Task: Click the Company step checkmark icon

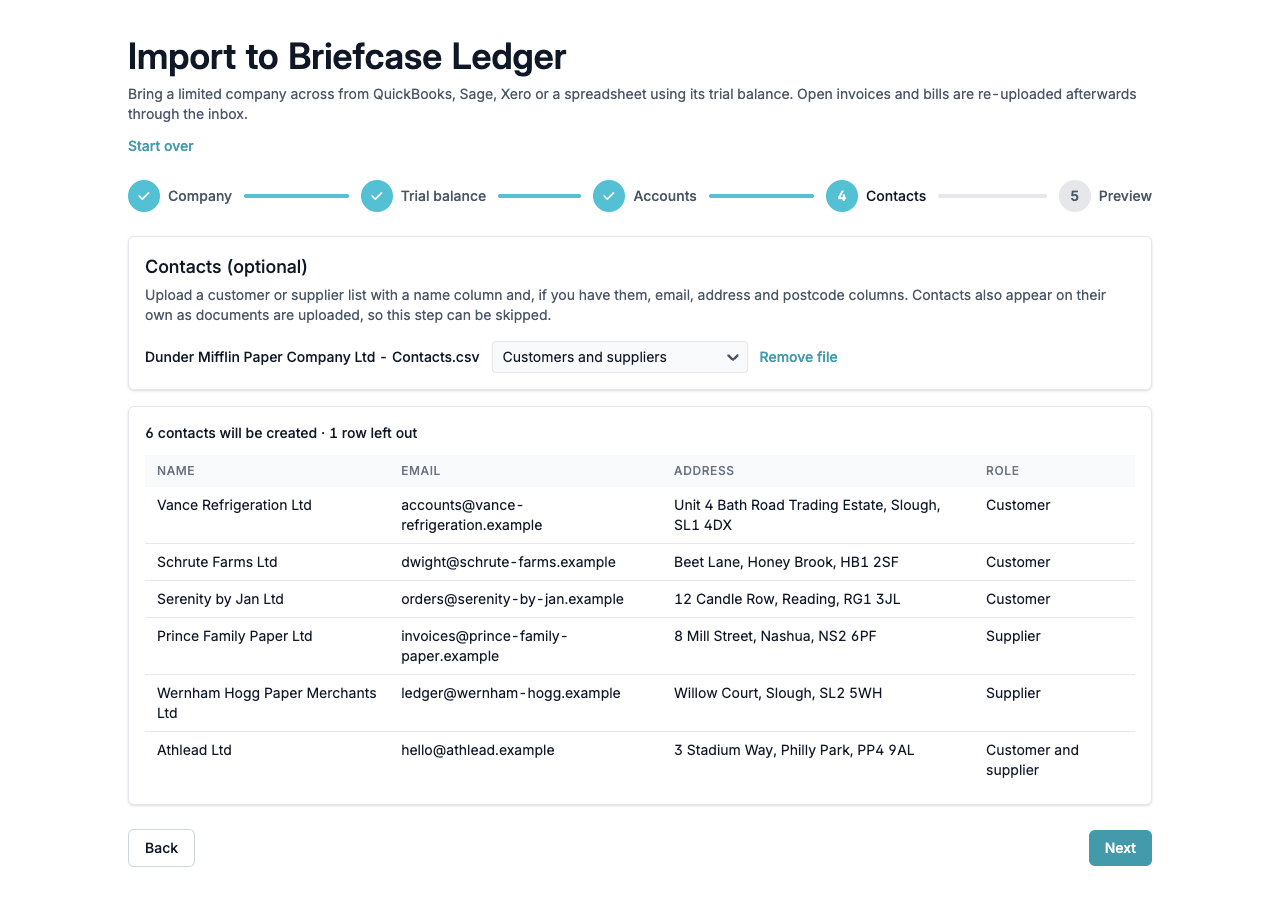Action: tap(144, 196)
